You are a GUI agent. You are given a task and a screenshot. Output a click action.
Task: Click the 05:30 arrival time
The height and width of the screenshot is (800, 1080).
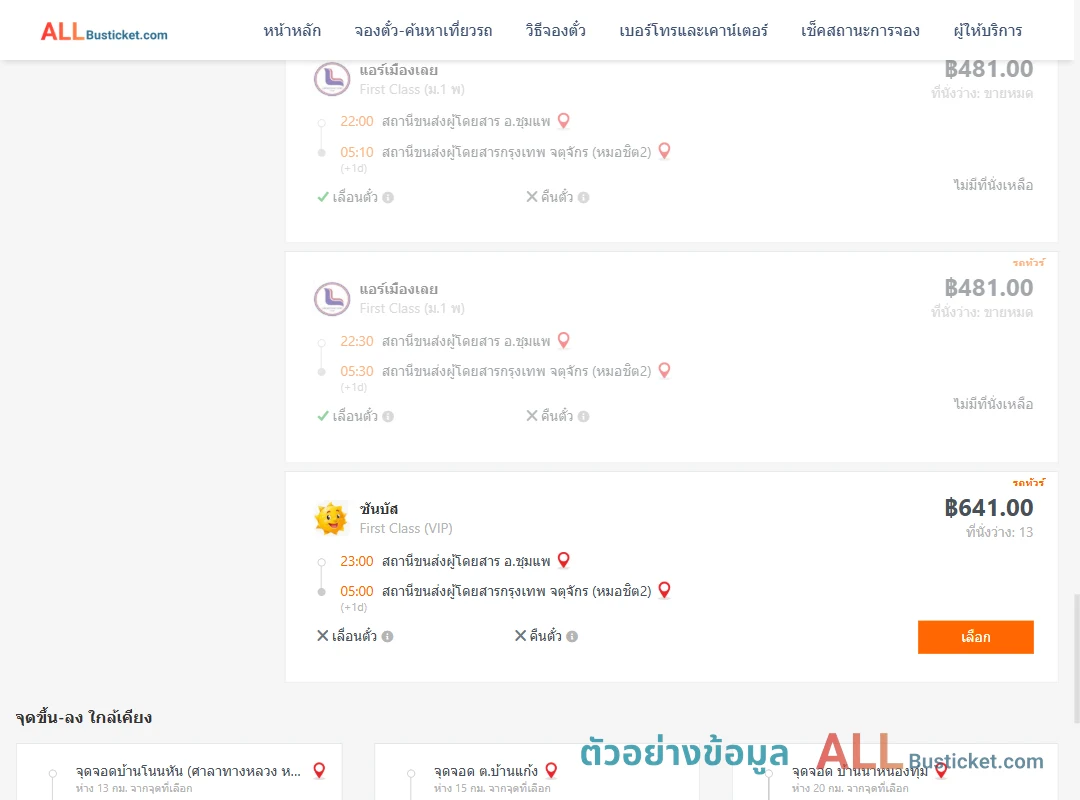(357, 371)
